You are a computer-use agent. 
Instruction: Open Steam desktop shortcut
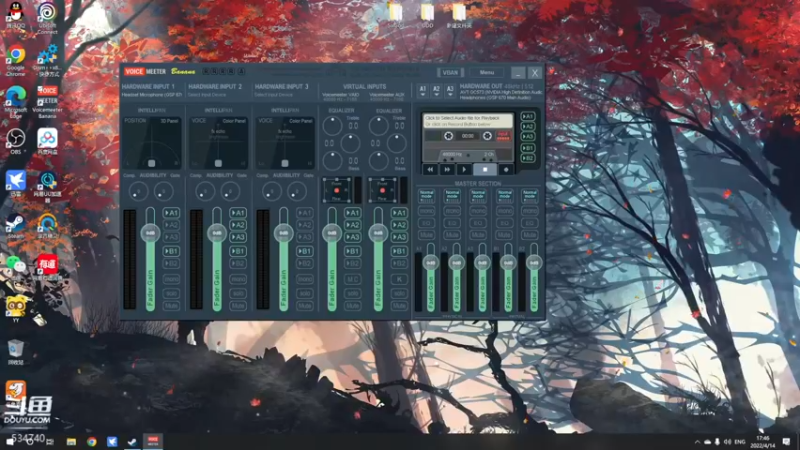16,227
